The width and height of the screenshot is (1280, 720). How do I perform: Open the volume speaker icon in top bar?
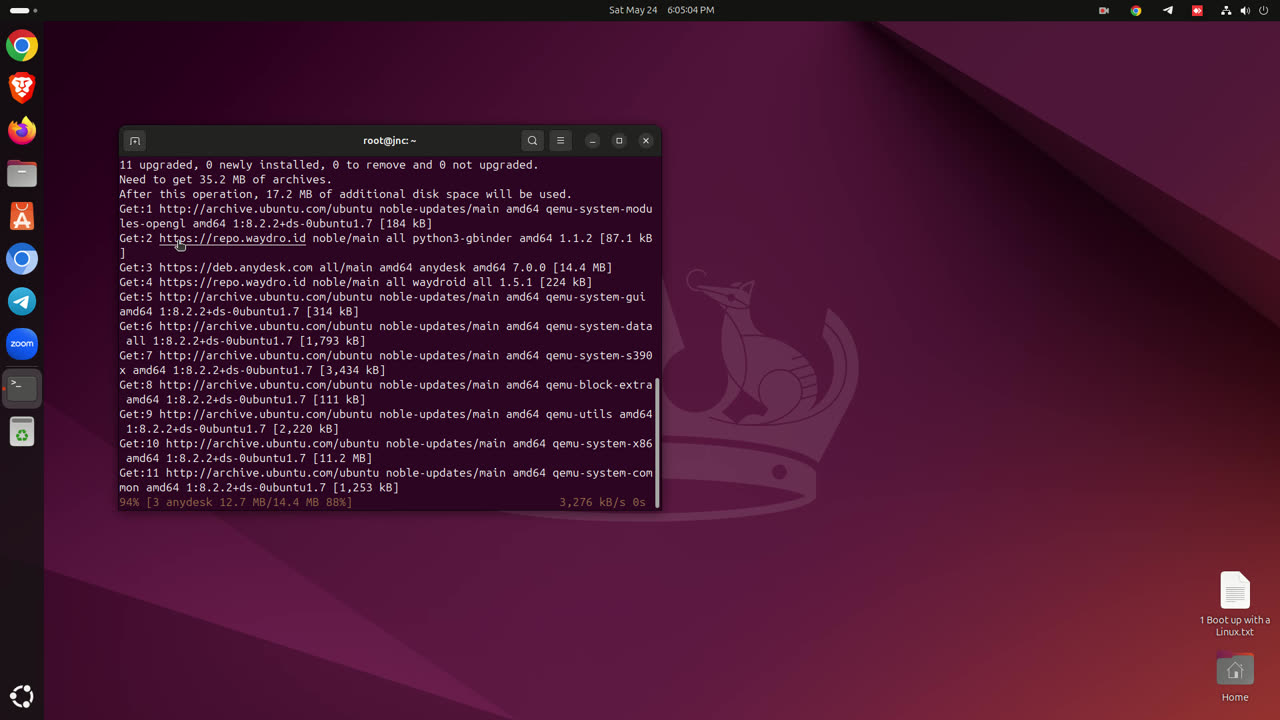tap(1245, 10)
